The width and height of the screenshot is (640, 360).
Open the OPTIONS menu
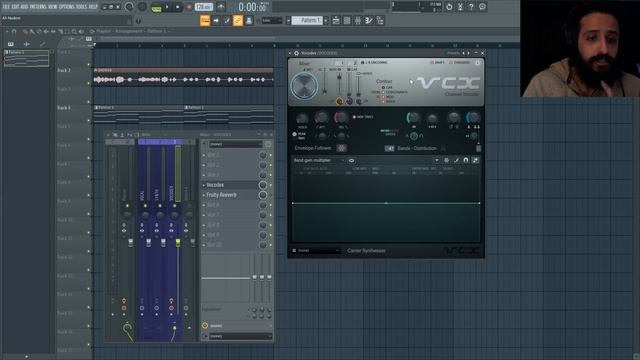coord(67,7)
